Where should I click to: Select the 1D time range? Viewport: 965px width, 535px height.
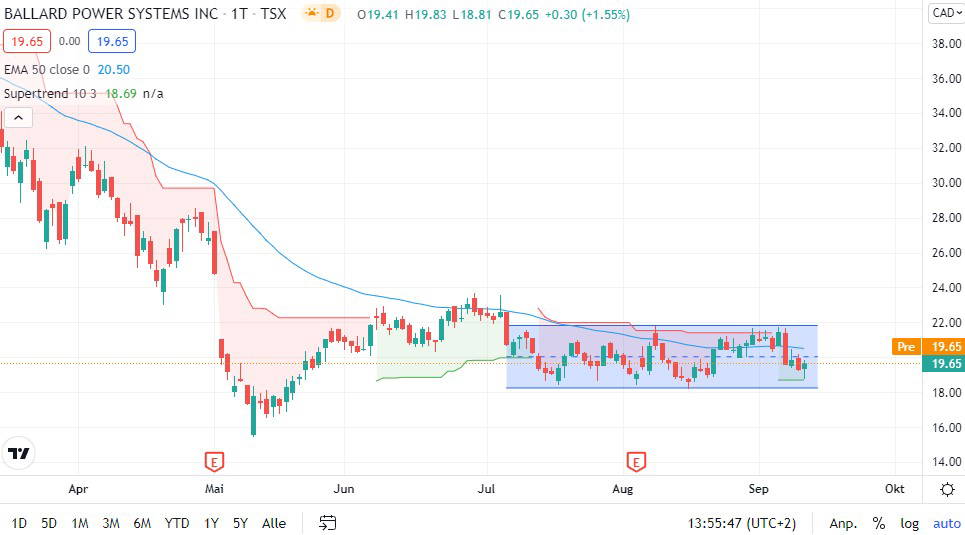19,523
